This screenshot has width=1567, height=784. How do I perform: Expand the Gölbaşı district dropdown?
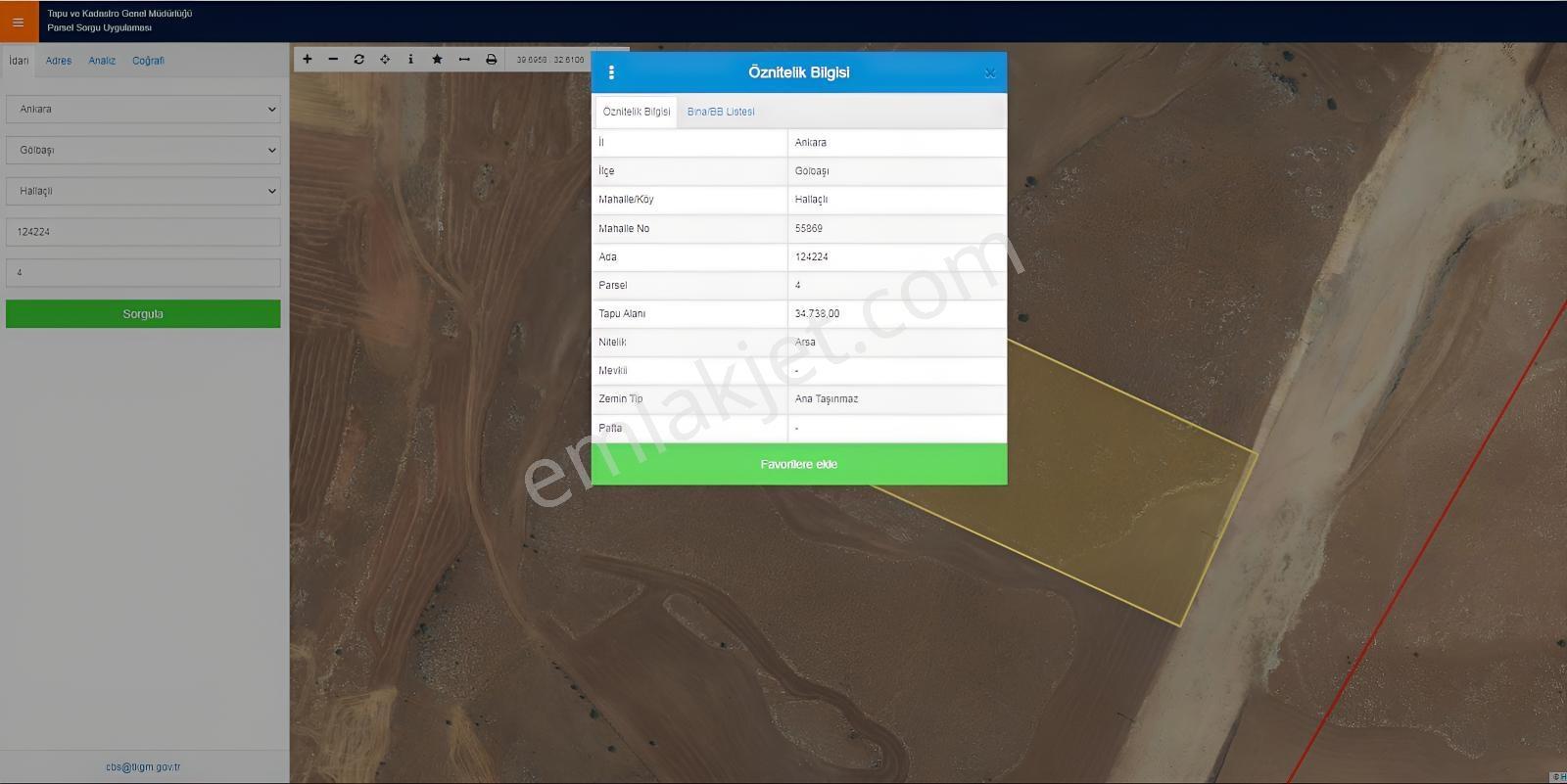143,150
